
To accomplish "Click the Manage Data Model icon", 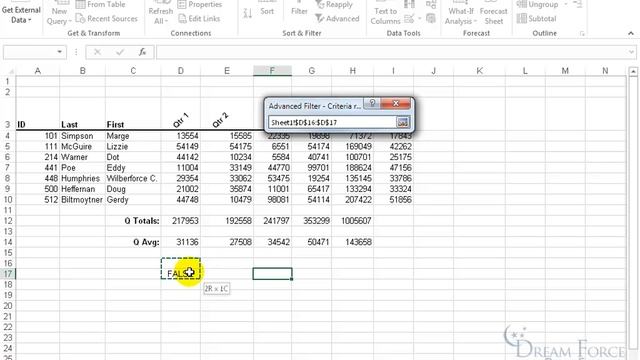I will coord(431,18).
